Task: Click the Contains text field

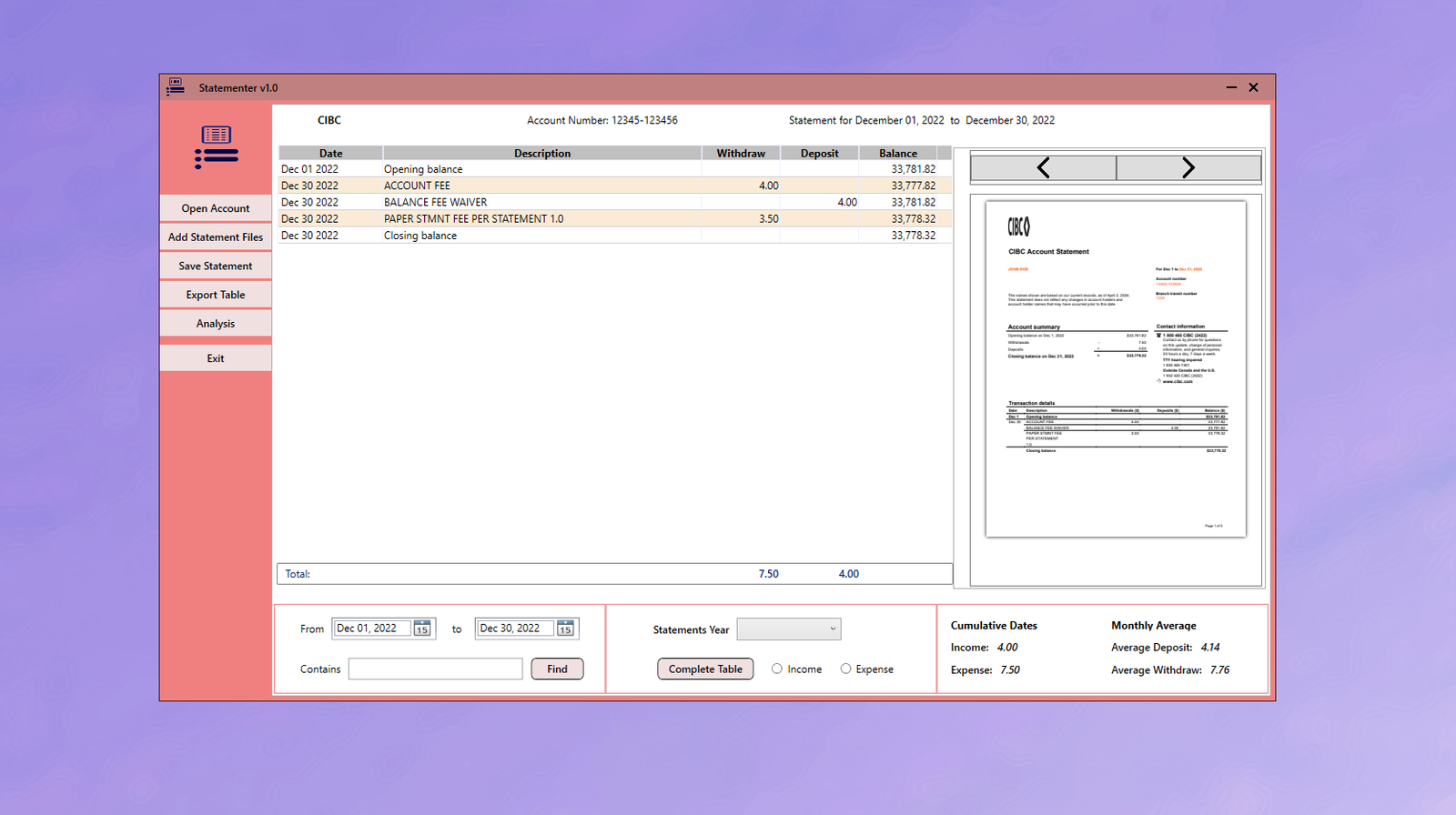Action: [435, 669]
